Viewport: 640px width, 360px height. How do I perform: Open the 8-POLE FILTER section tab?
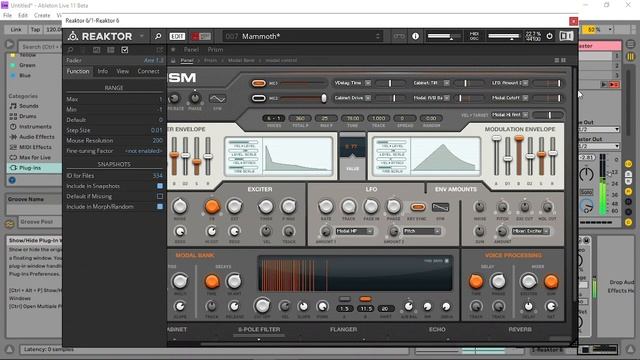pos(259,329)
